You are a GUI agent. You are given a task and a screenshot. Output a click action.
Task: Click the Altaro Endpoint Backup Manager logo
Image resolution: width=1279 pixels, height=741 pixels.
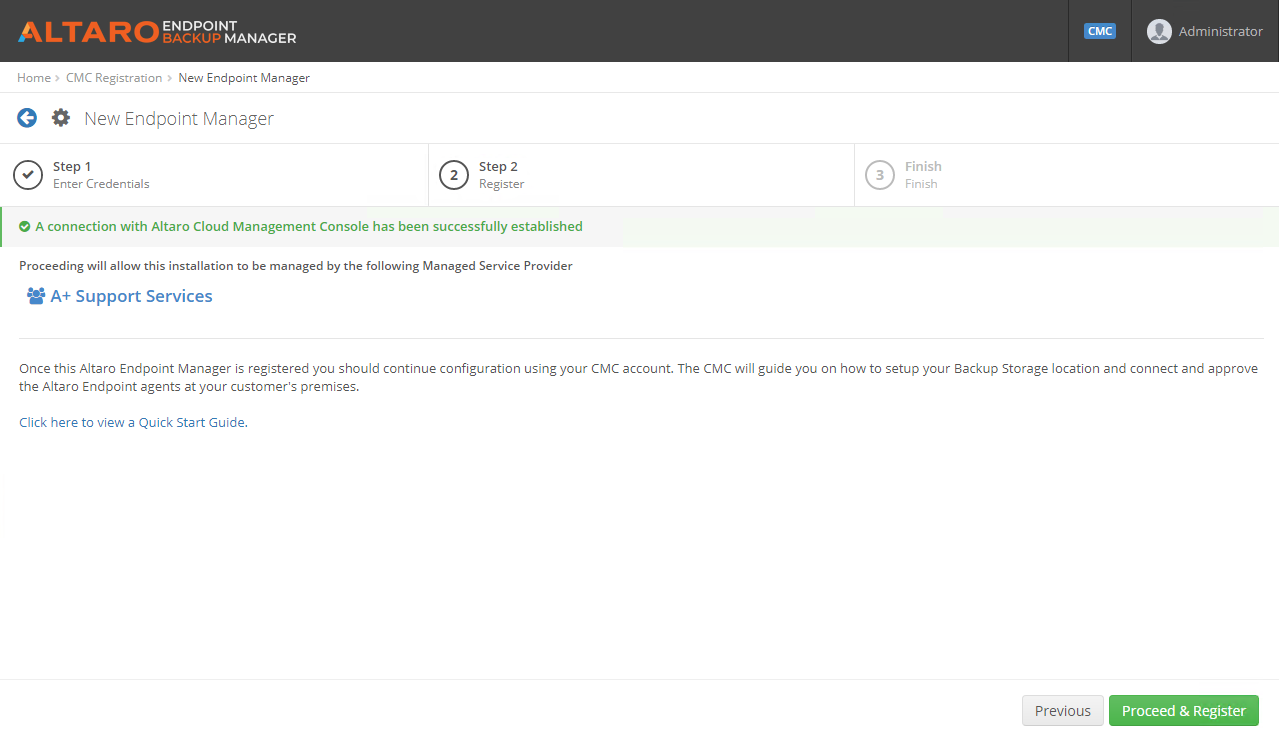click(x=157, y=31)
